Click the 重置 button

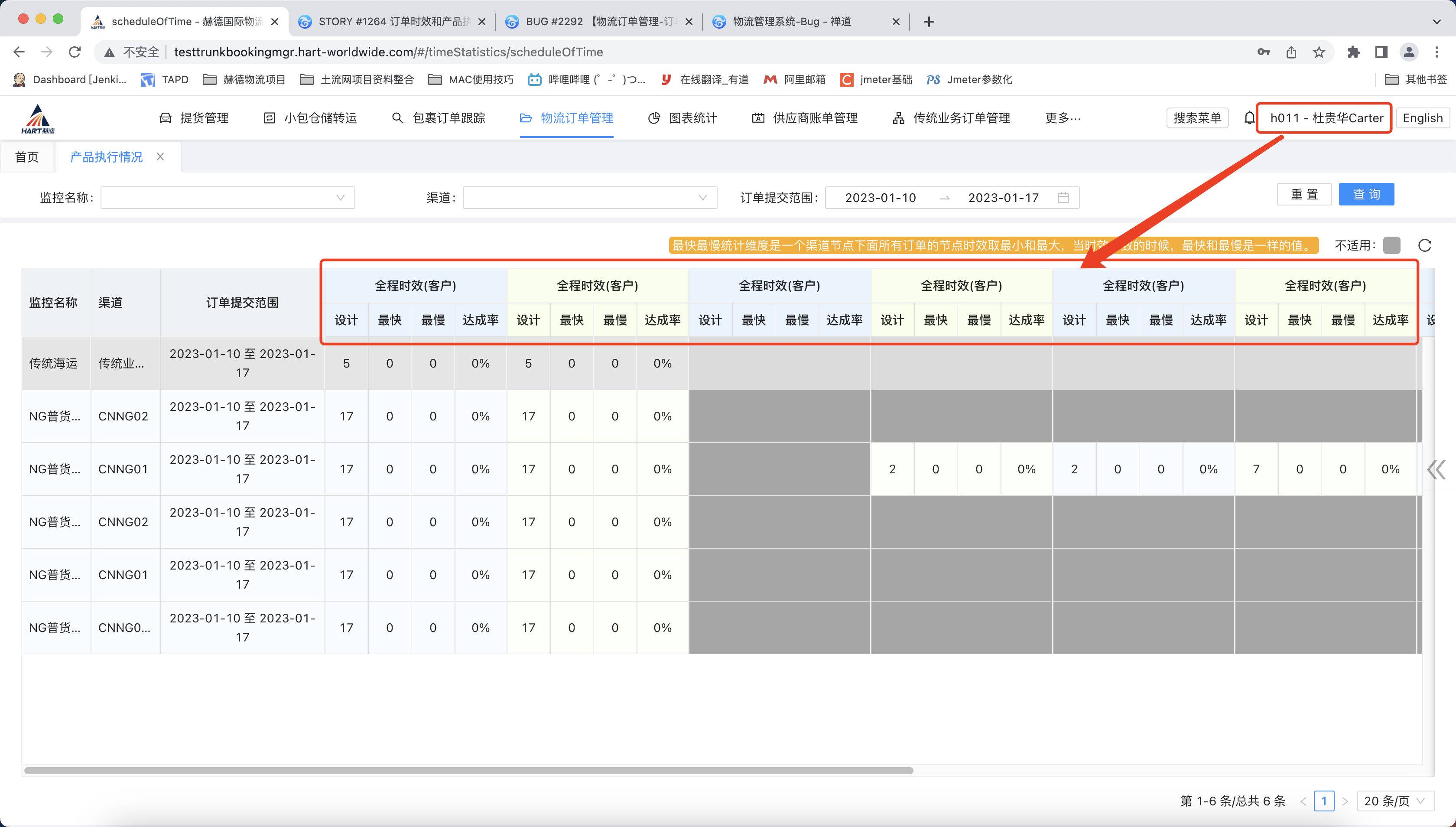(x=1304, y=194)
